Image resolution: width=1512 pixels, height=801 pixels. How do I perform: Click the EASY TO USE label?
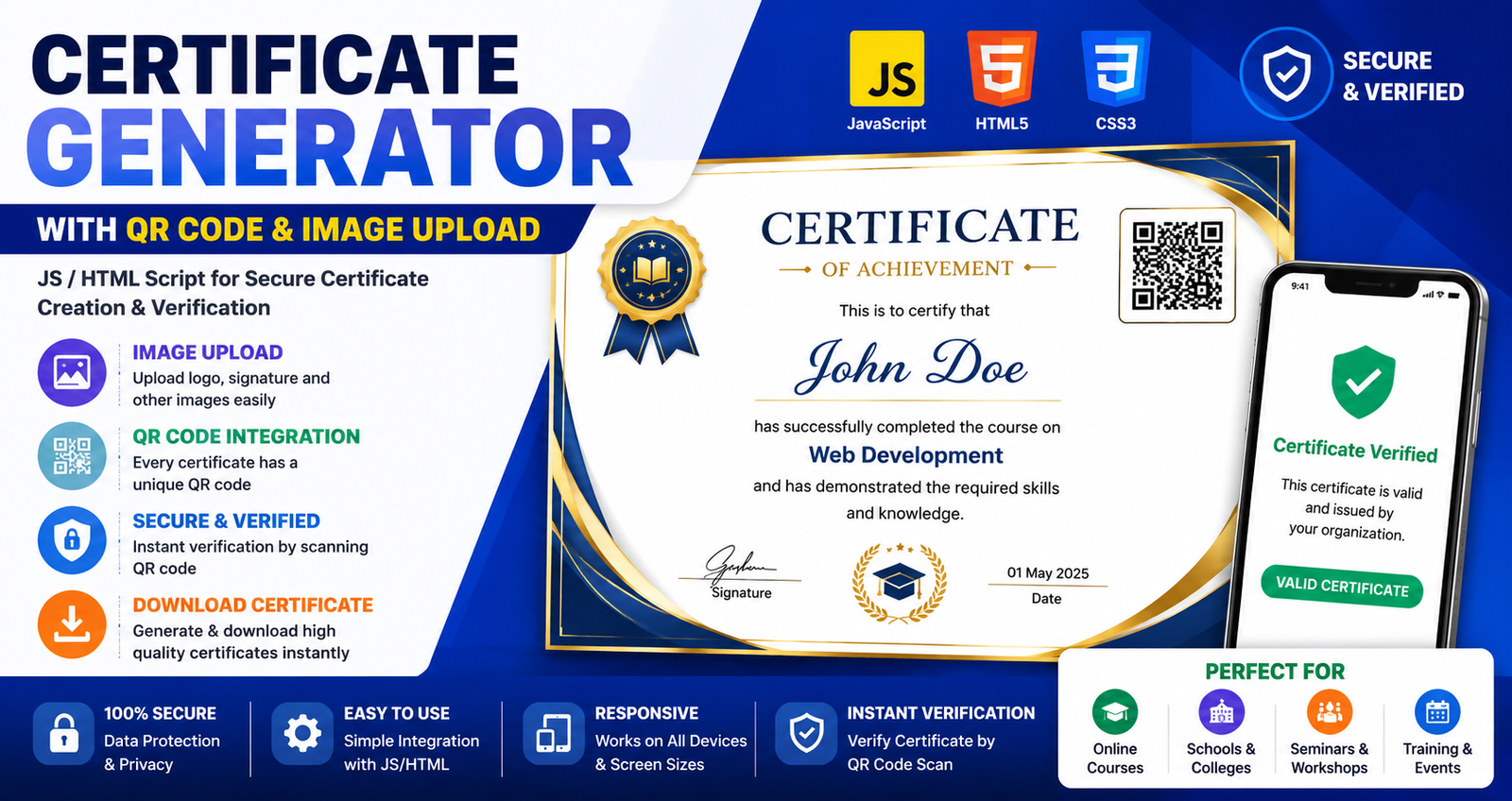397,714
